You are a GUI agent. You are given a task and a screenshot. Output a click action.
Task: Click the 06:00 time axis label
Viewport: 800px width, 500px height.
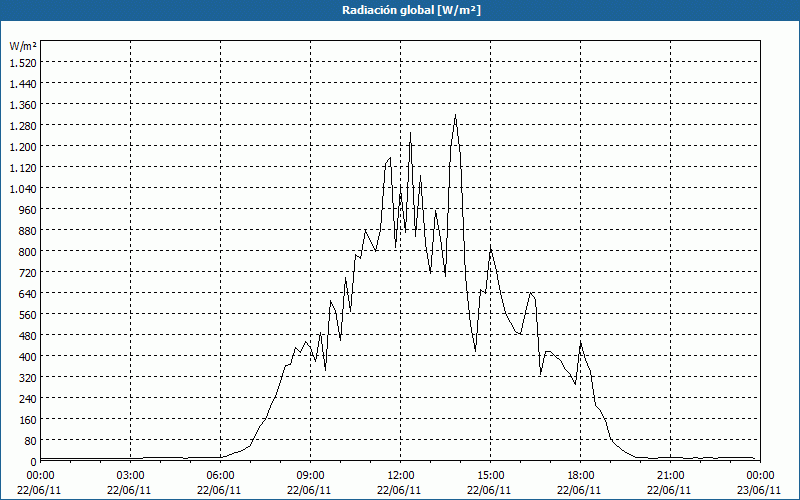click(x=220, y=476)
